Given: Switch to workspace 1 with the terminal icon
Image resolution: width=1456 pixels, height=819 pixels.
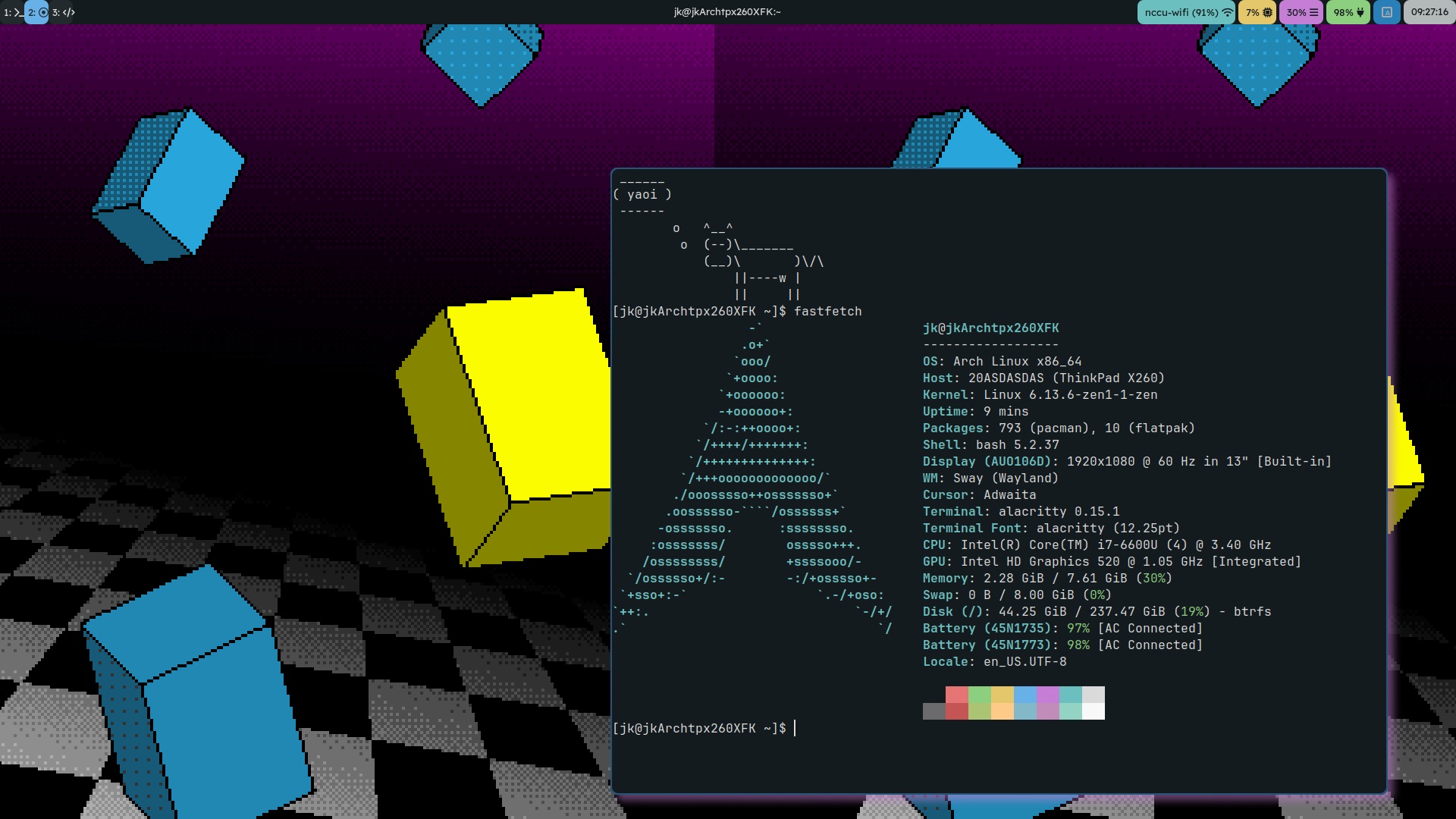Looking at the screenshot, I should point(12,12).
